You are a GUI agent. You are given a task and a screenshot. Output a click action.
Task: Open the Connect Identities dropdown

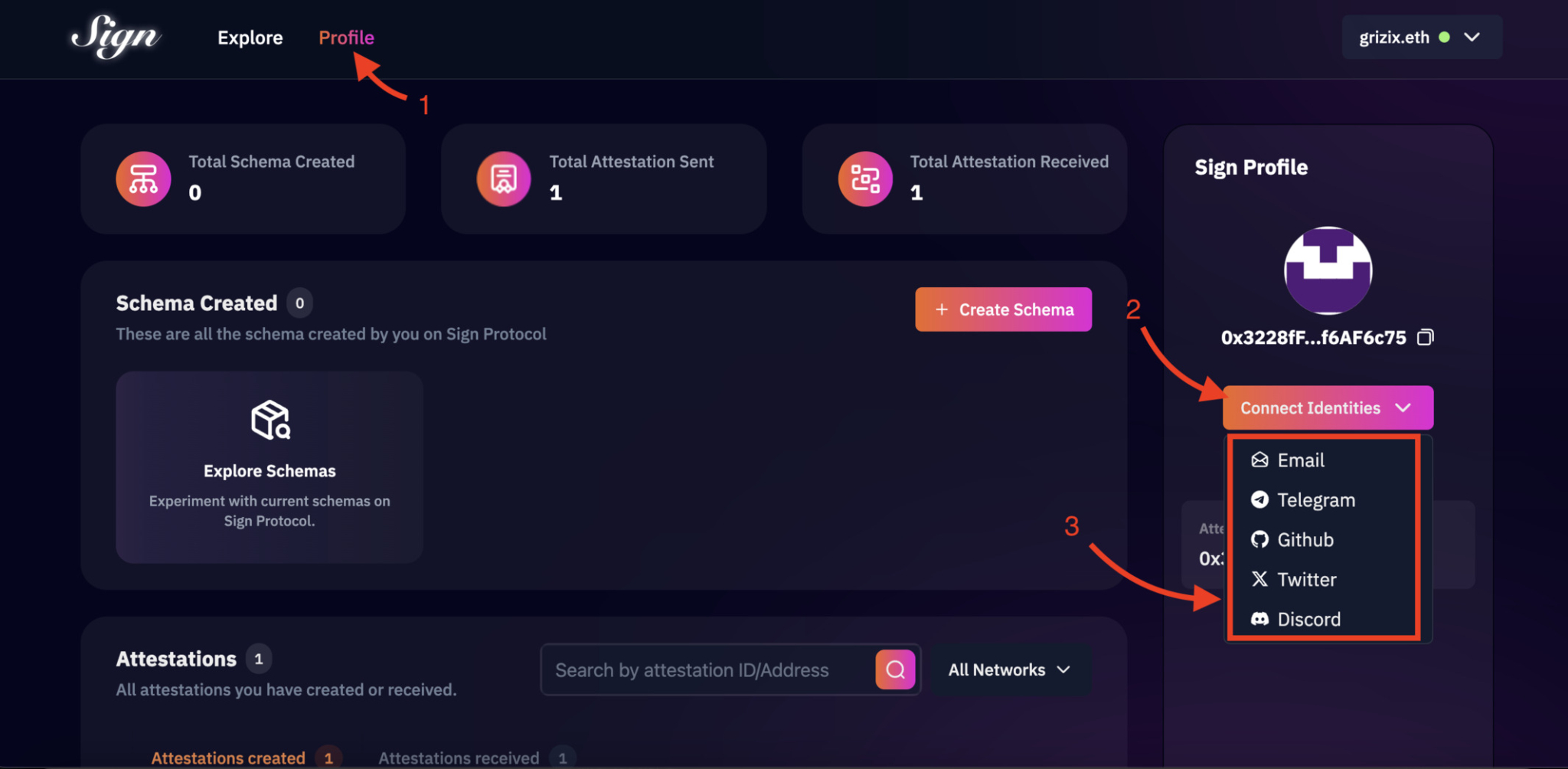coord(1328,407)
